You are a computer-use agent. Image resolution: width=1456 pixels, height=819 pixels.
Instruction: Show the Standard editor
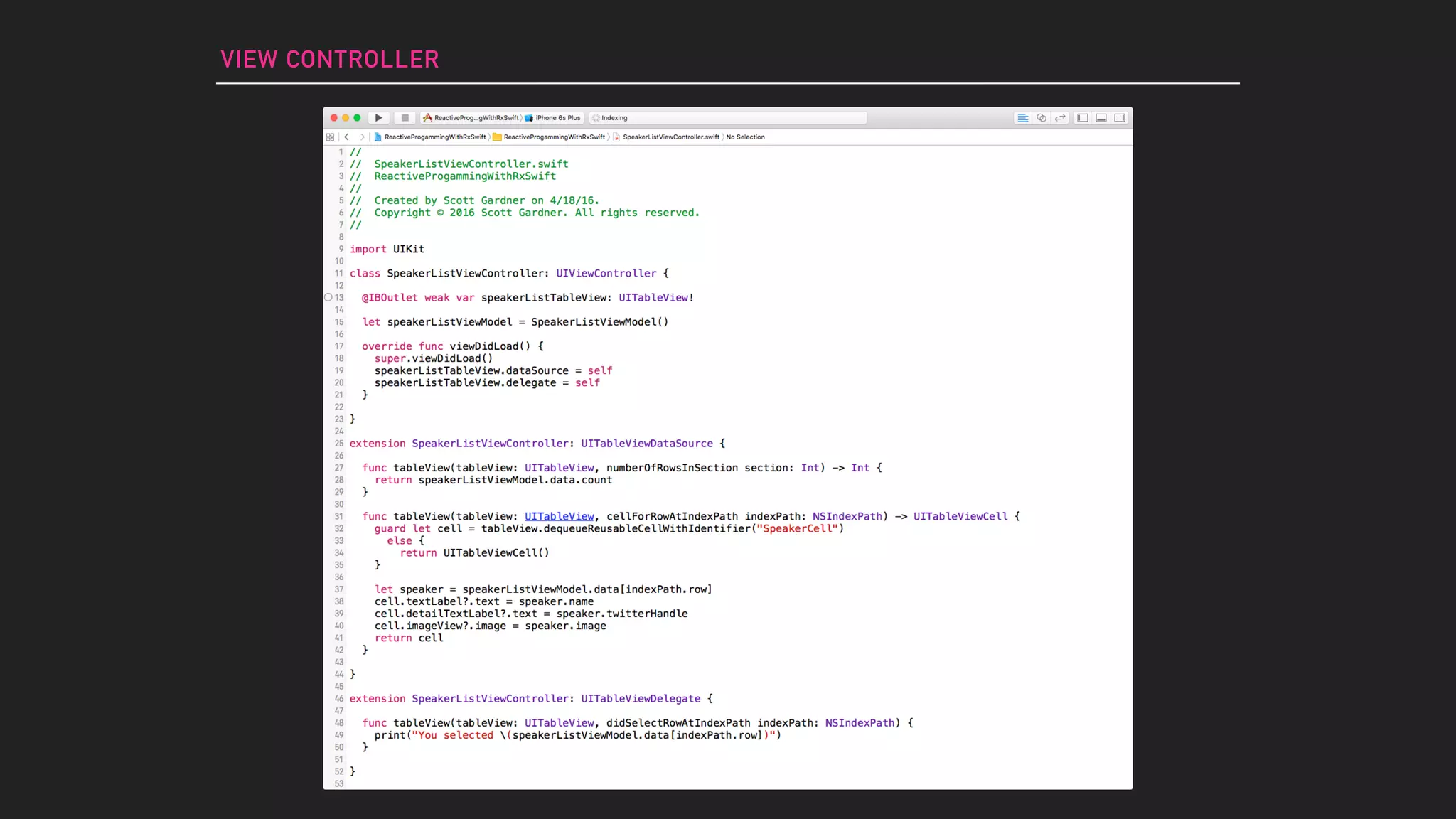[x=1022, y=118]
